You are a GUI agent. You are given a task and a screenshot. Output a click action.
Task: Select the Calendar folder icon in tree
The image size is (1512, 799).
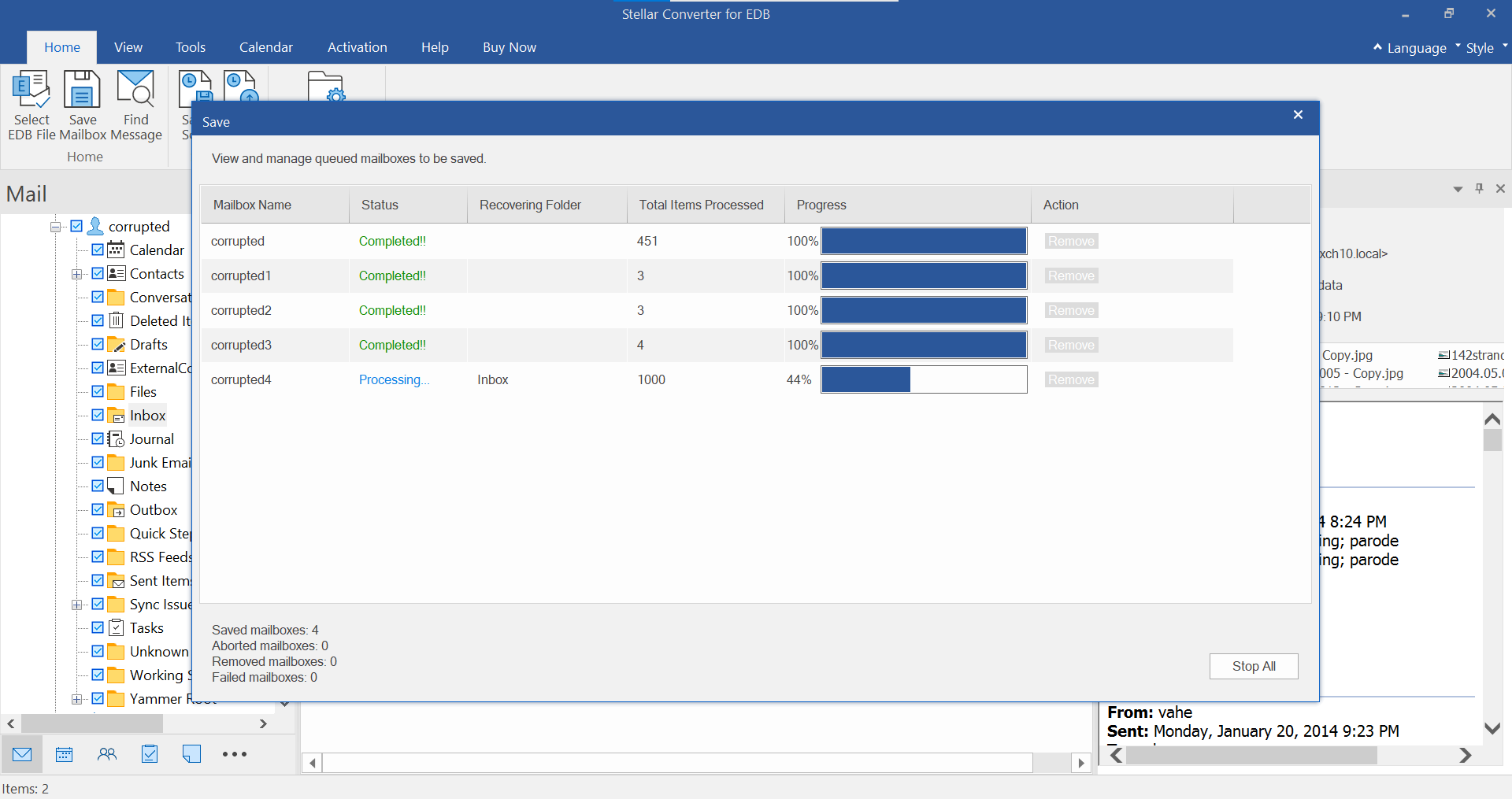point(116,250)
